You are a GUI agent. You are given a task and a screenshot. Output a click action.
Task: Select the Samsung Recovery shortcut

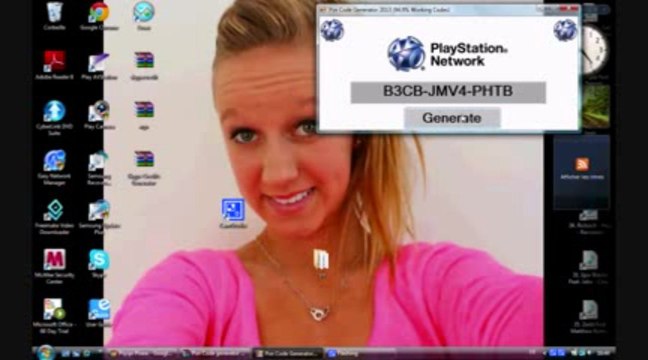pyautogui.click(x=99, y=167)
